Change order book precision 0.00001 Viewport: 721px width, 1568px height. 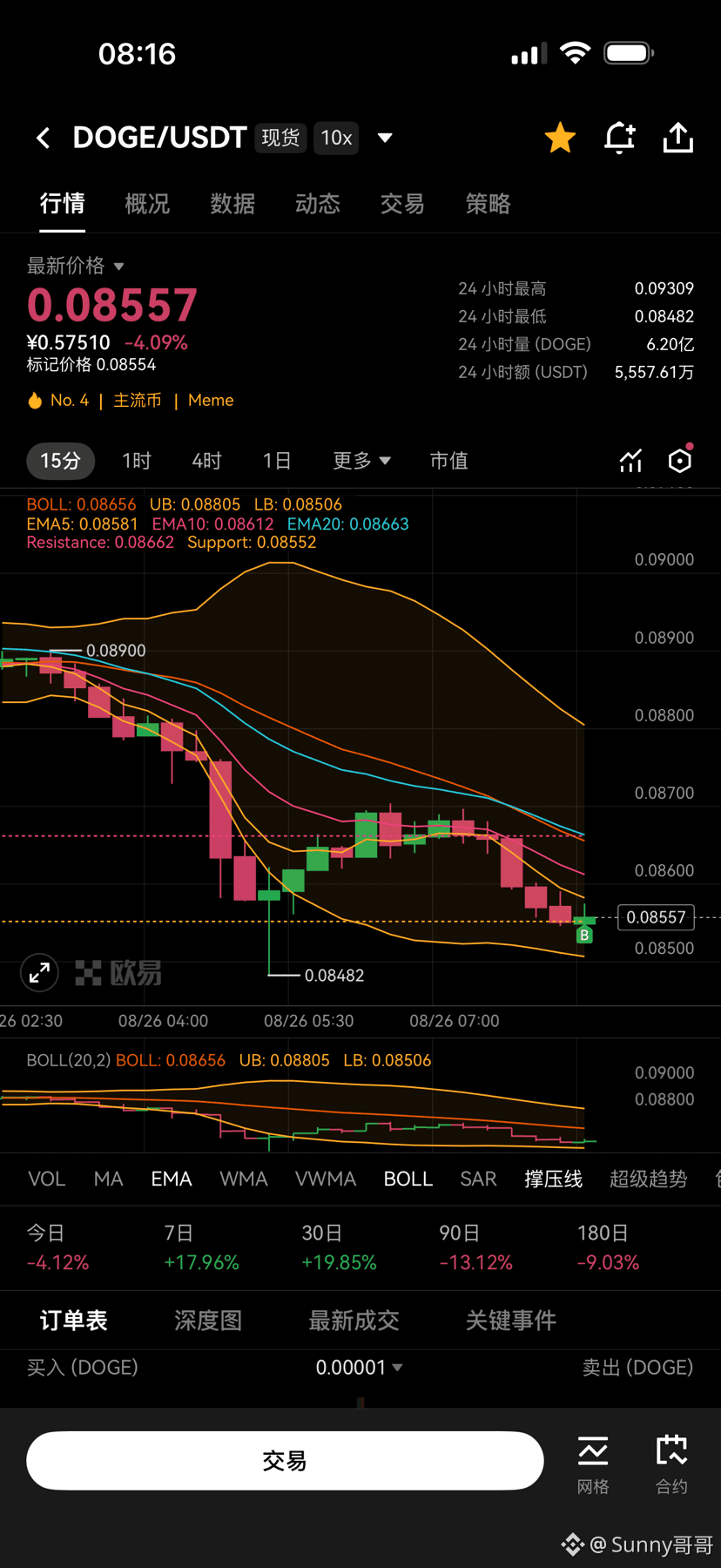click(x=359, y=1368)
